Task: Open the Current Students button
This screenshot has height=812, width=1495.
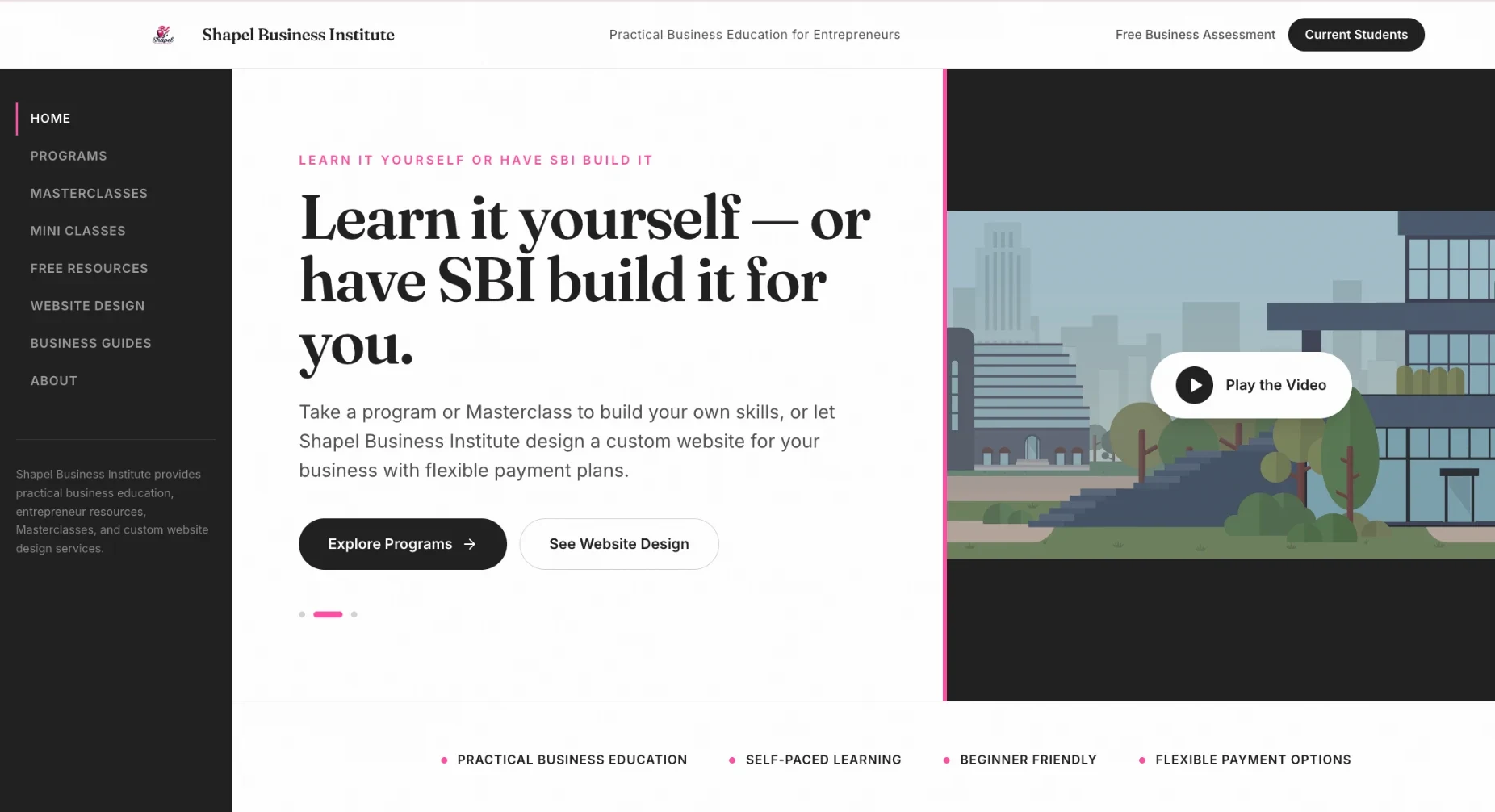Action: pyautogui.click(x=1356, y=35)
